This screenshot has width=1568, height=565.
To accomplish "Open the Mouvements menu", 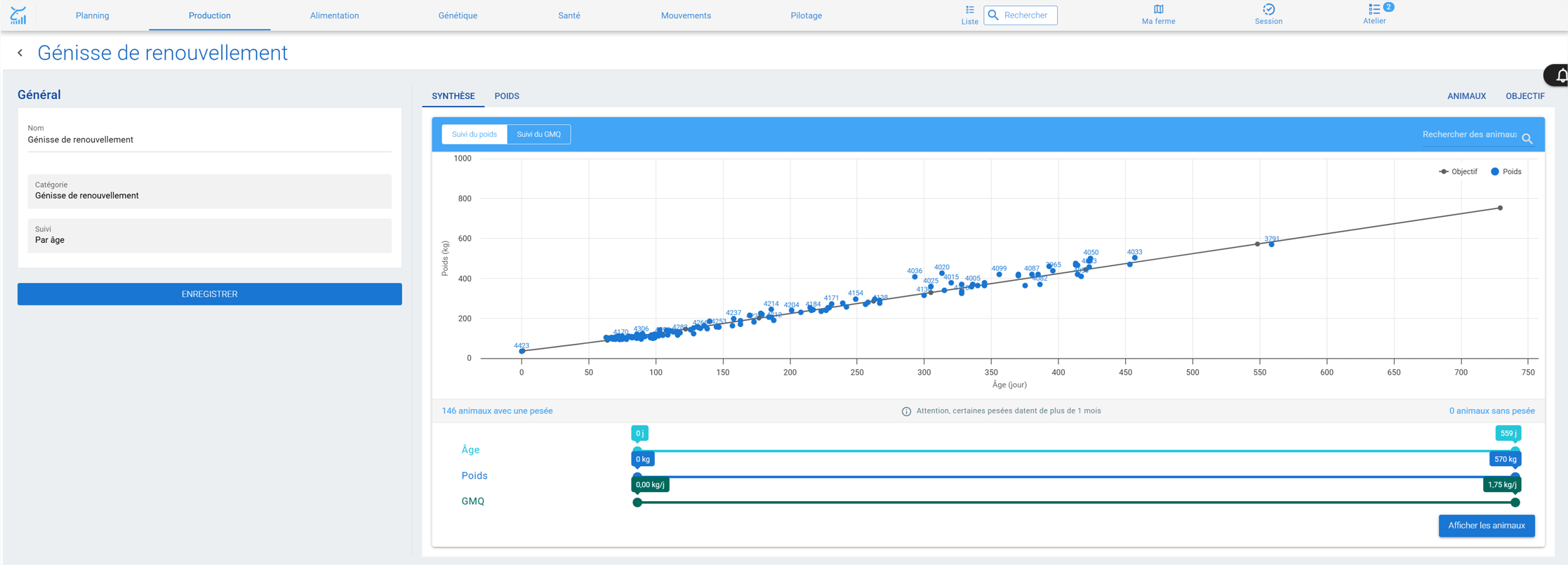I will (686, 15).
